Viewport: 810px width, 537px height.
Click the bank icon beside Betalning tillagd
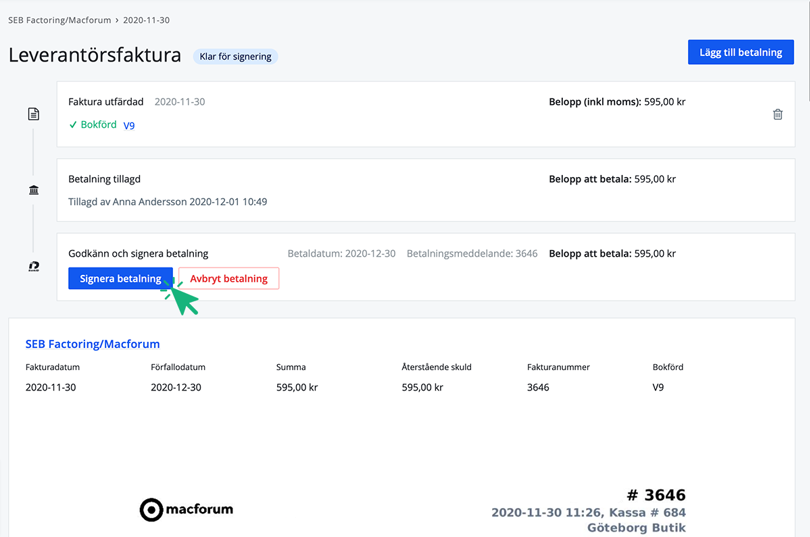click(x=33, y=190)
